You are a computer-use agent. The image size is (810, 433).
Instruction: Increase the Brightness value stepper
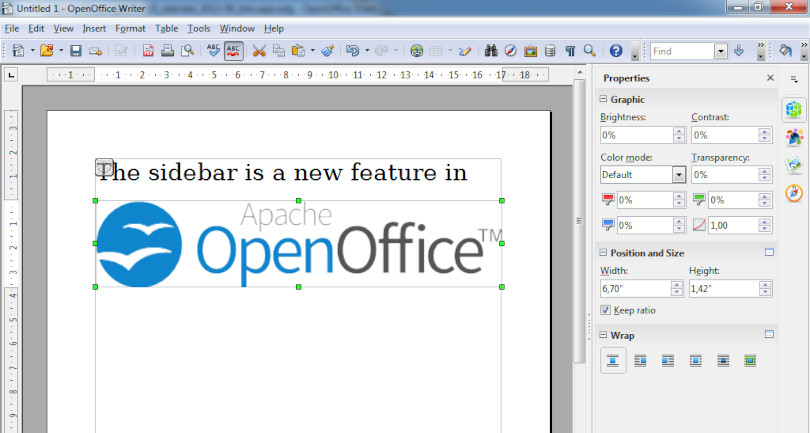679,131
